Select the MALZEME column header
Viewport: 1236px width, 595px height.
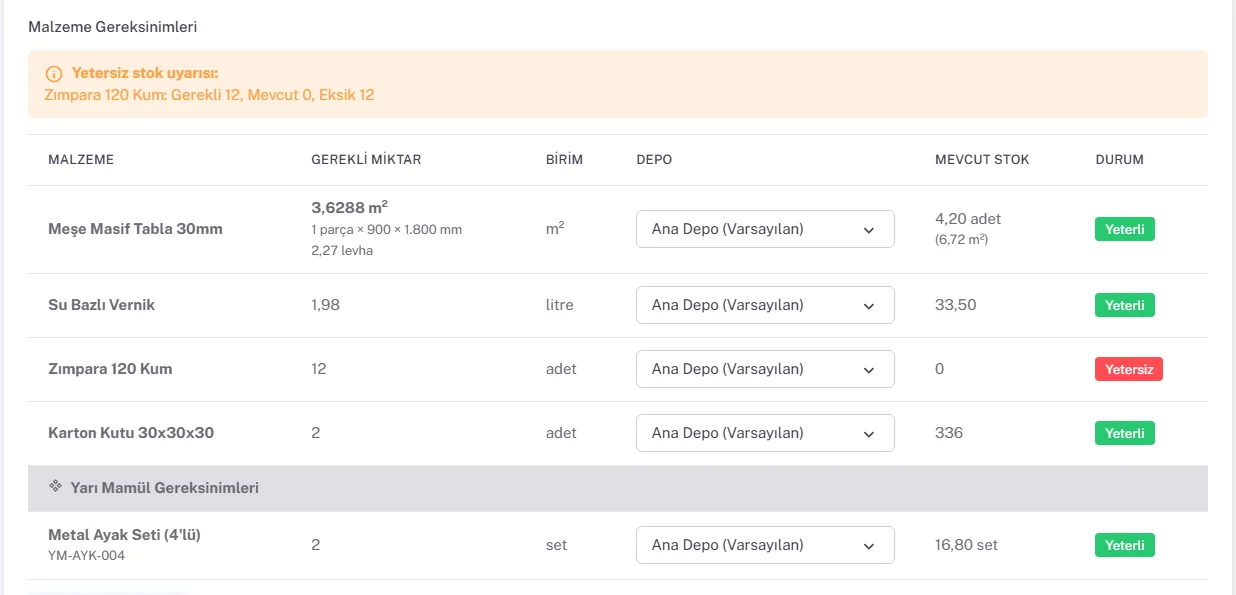81,160
